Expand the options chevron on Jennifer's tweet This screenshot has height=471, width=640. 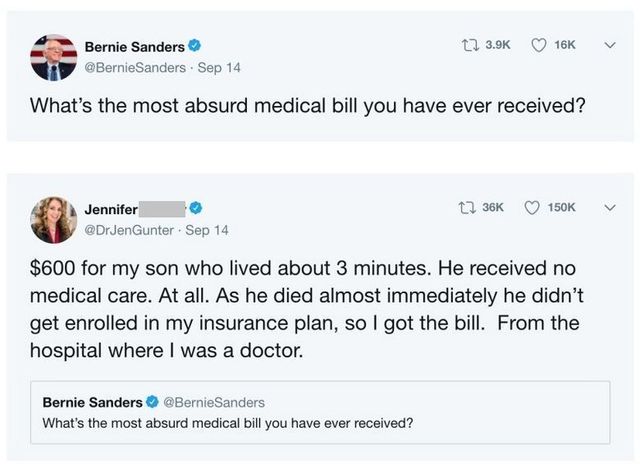[610, 207]
